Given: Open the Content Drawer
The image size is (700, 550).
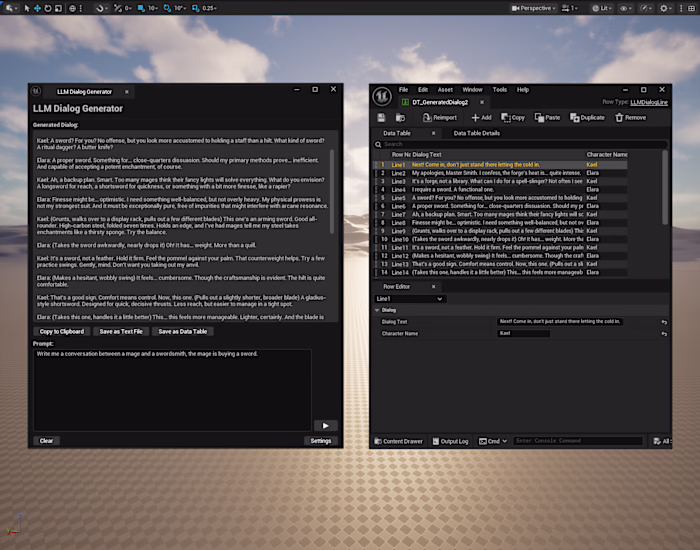Looking at the screenshot, I should (x=398, y=441).
